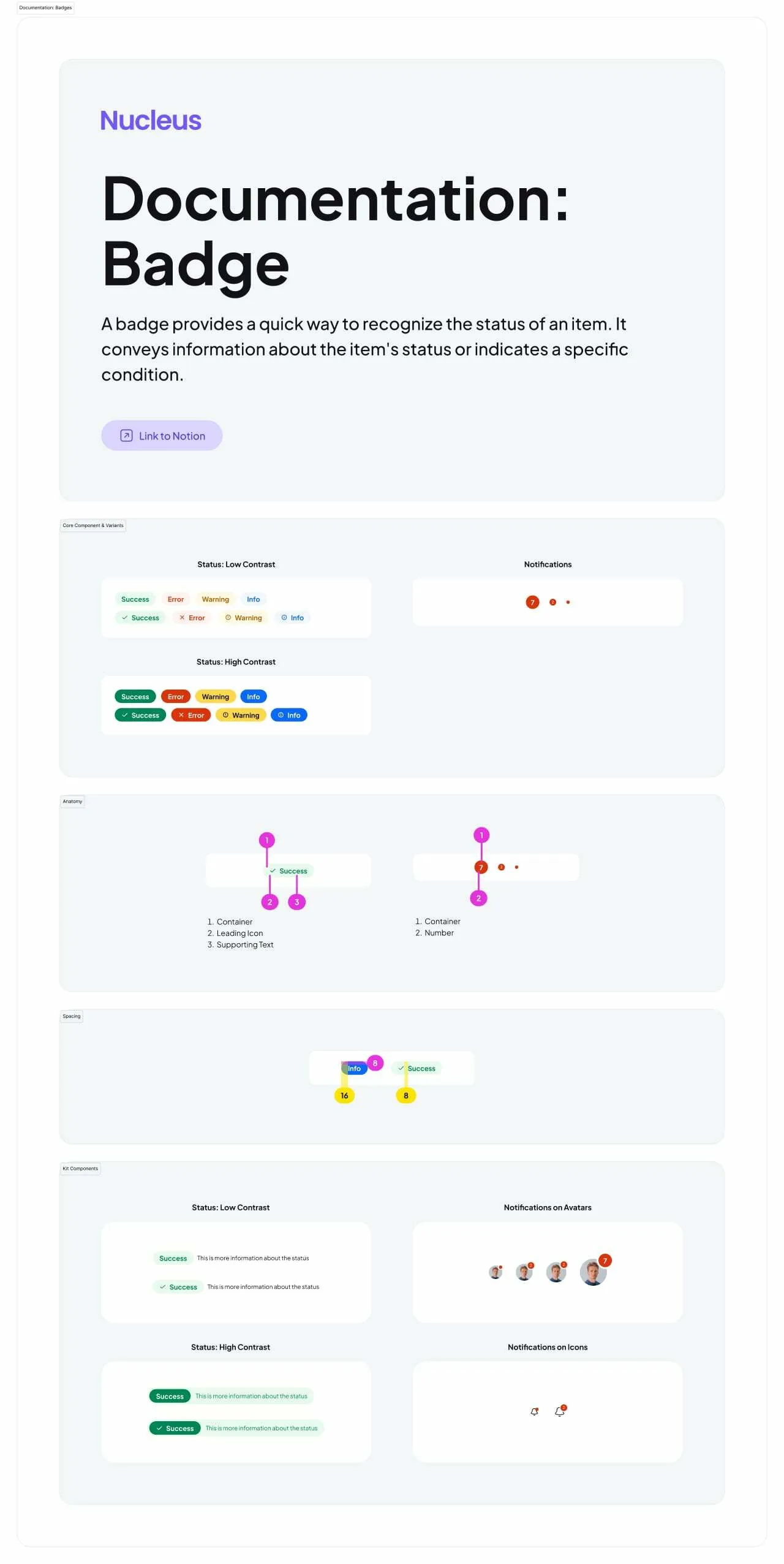Viewport: 784px width, 1564px height.
Task: Click the bell icon with the red dot
Action: [x=534, y=1411]
